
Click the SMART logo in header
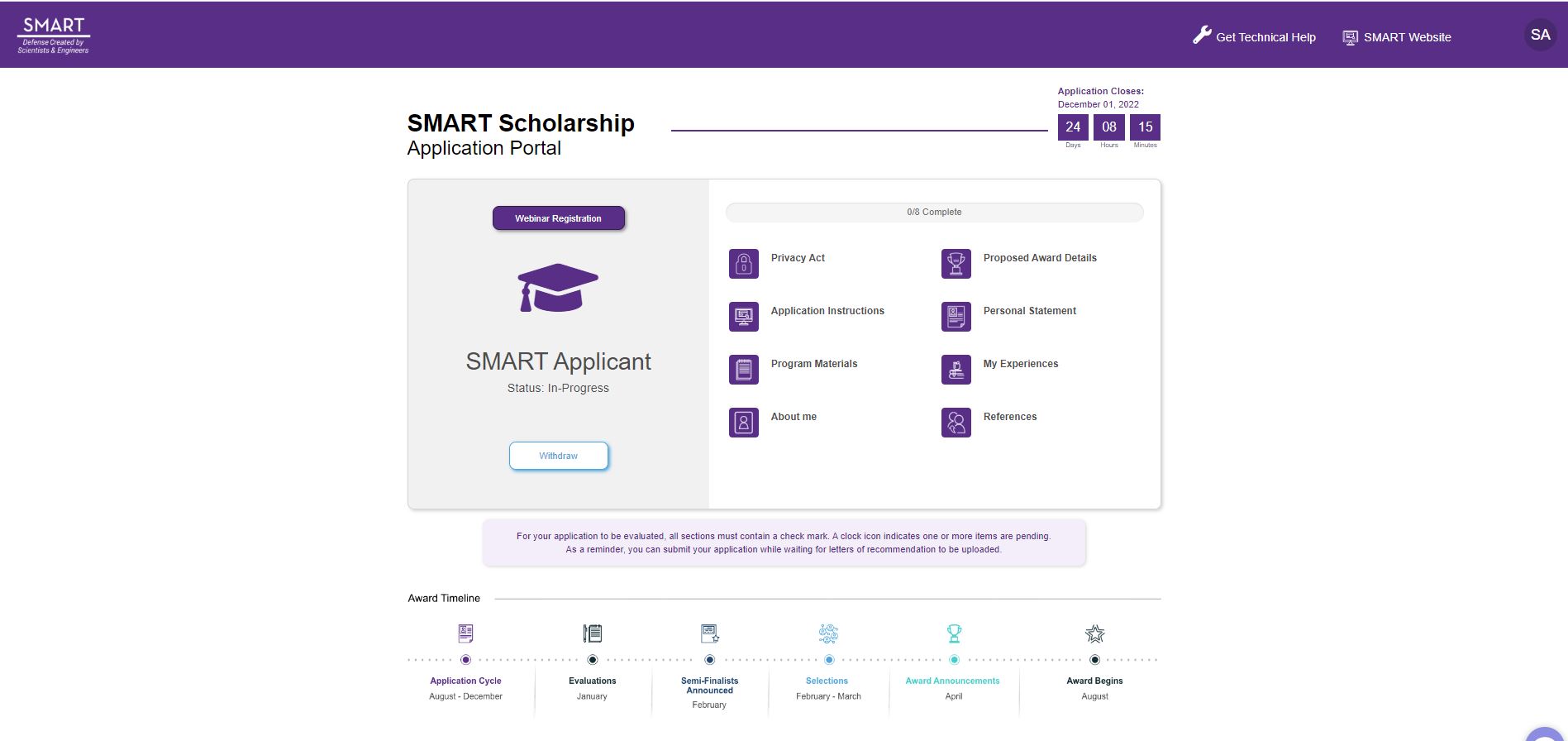coord(54,36)
